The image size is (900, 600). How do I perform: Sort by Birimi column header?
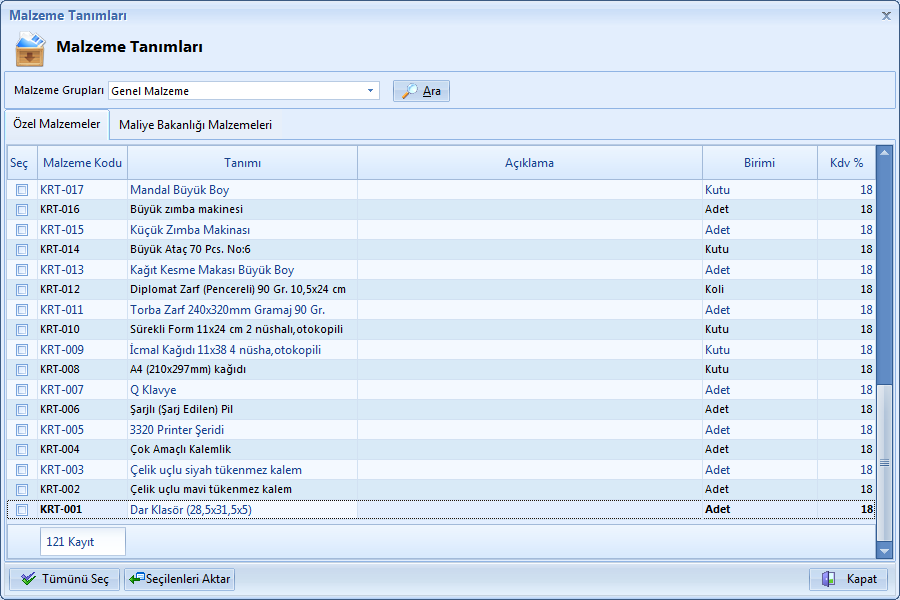pos(759,163)
